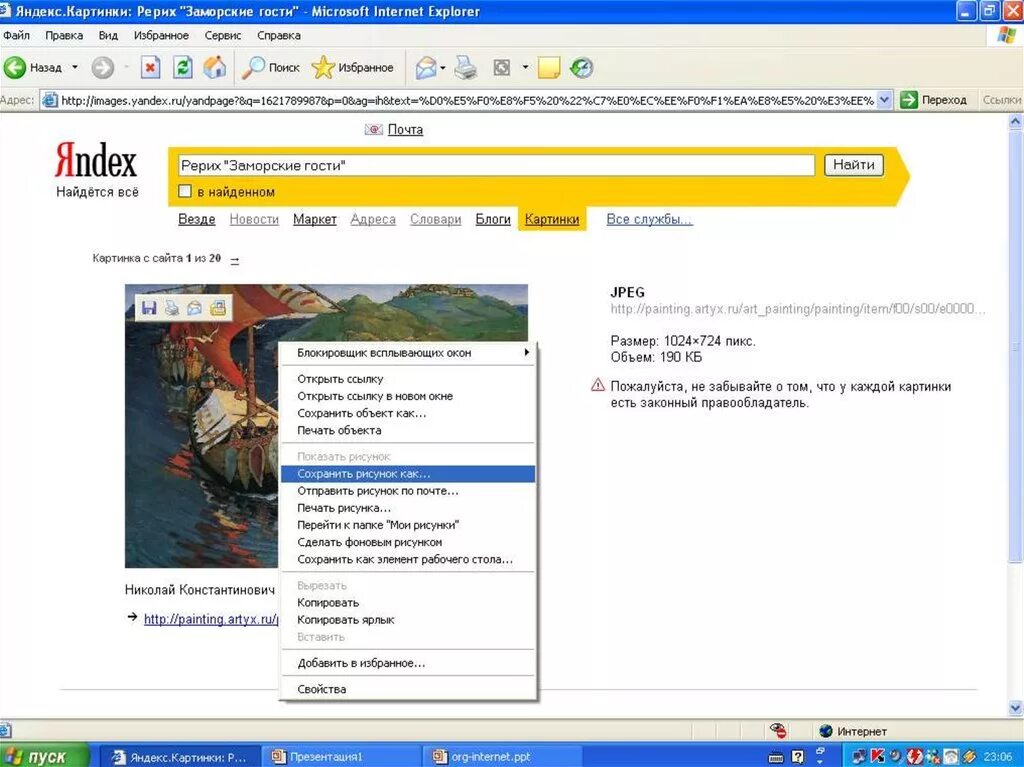Viewport: 1024px width, 767px height.
Task: Expand the address bar dropdown arrow
Action: point(884,100)
